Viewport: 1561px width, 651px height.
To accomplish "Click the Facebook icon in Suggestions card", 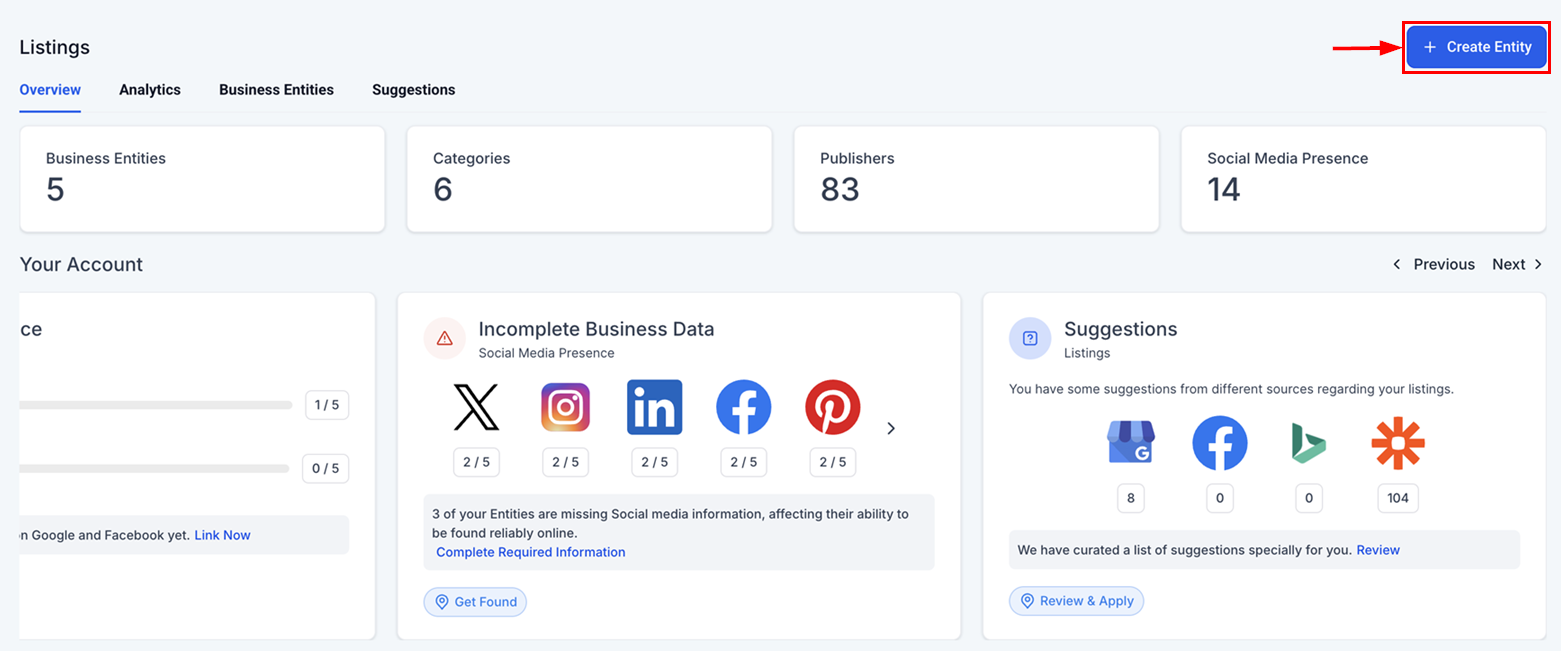I will [x=1219, y=442].
